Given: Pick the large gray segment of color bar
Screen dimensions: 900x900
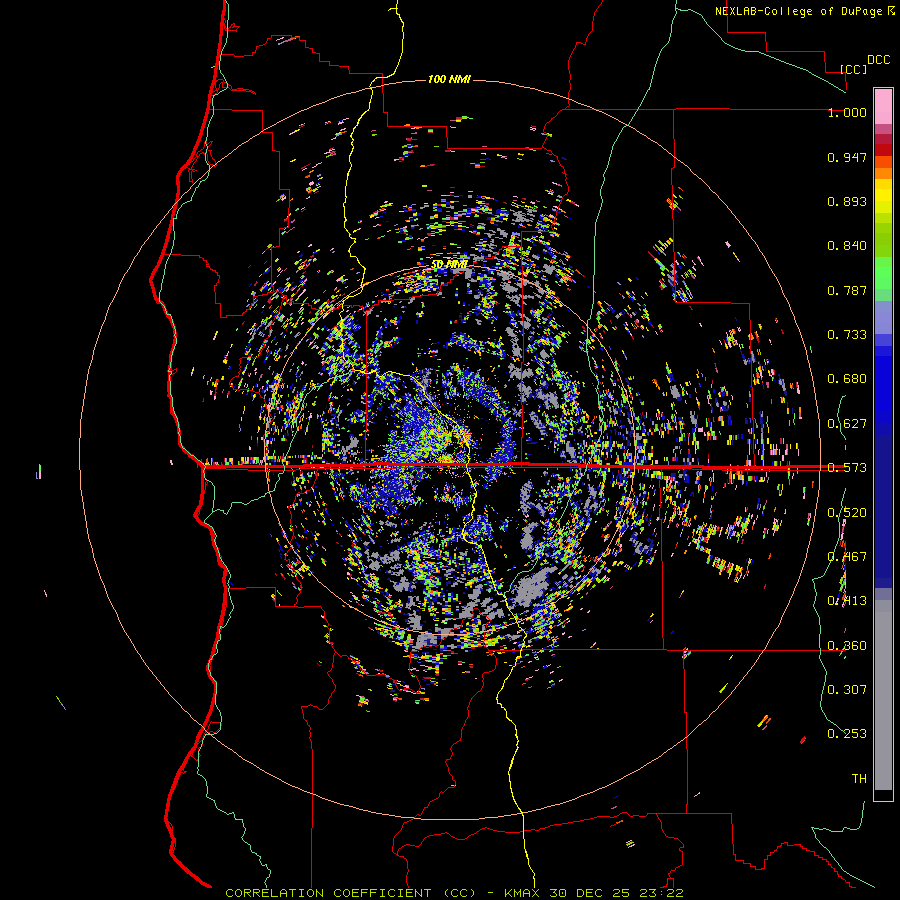Looking at the screenshot, I should point(883,695).
